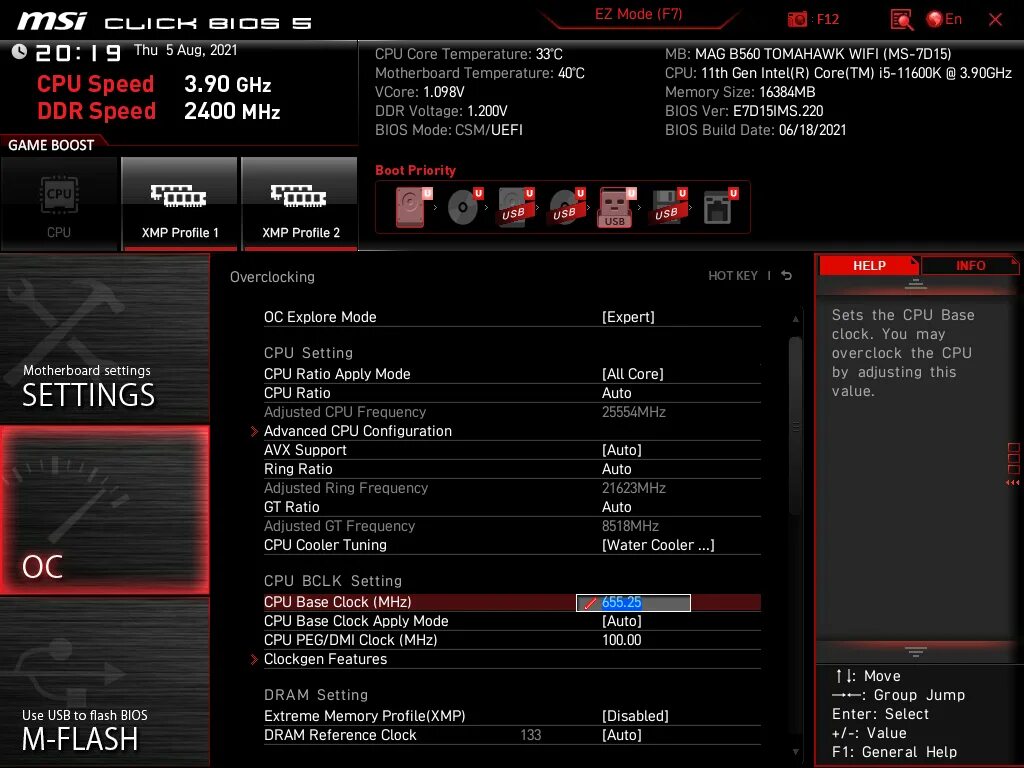Screen dimensions: 1024x768
Task: Click the Adjusted GT Frequency 8518MHz row
Action: [512, 526]
